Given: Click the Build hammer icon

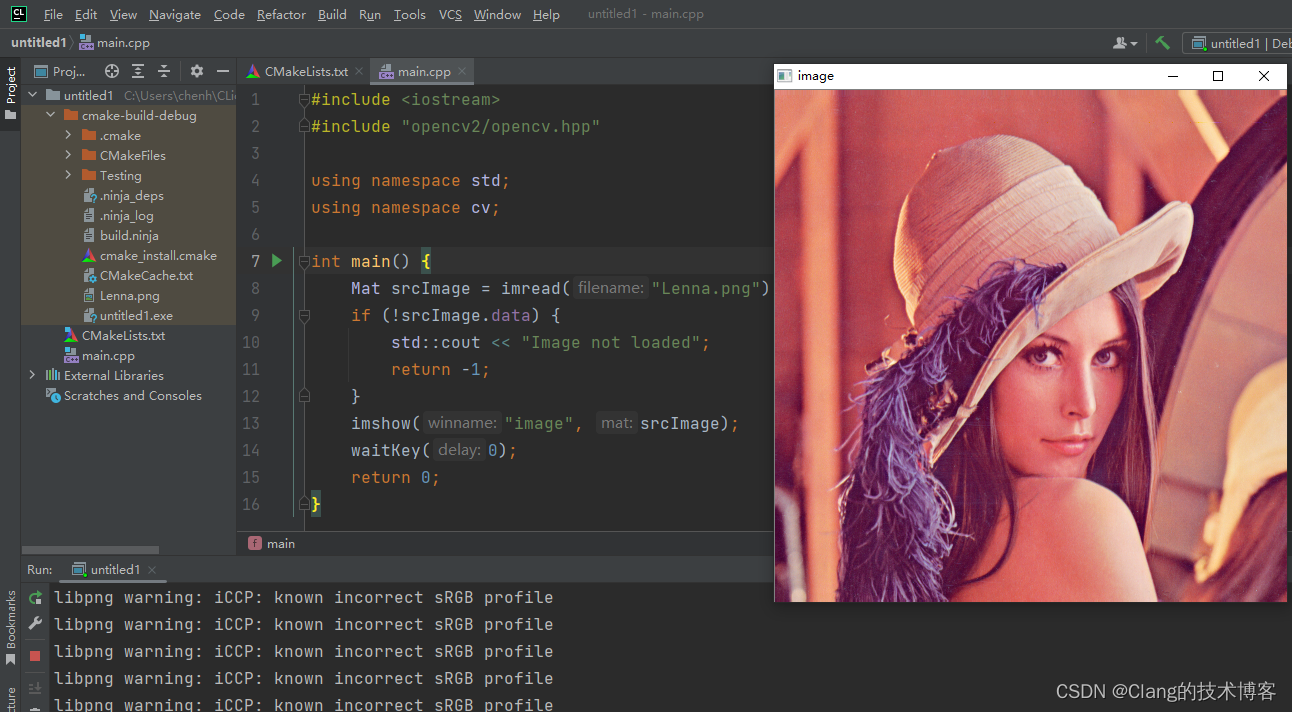Looking at the screenshot, I should pos(1162,43).
